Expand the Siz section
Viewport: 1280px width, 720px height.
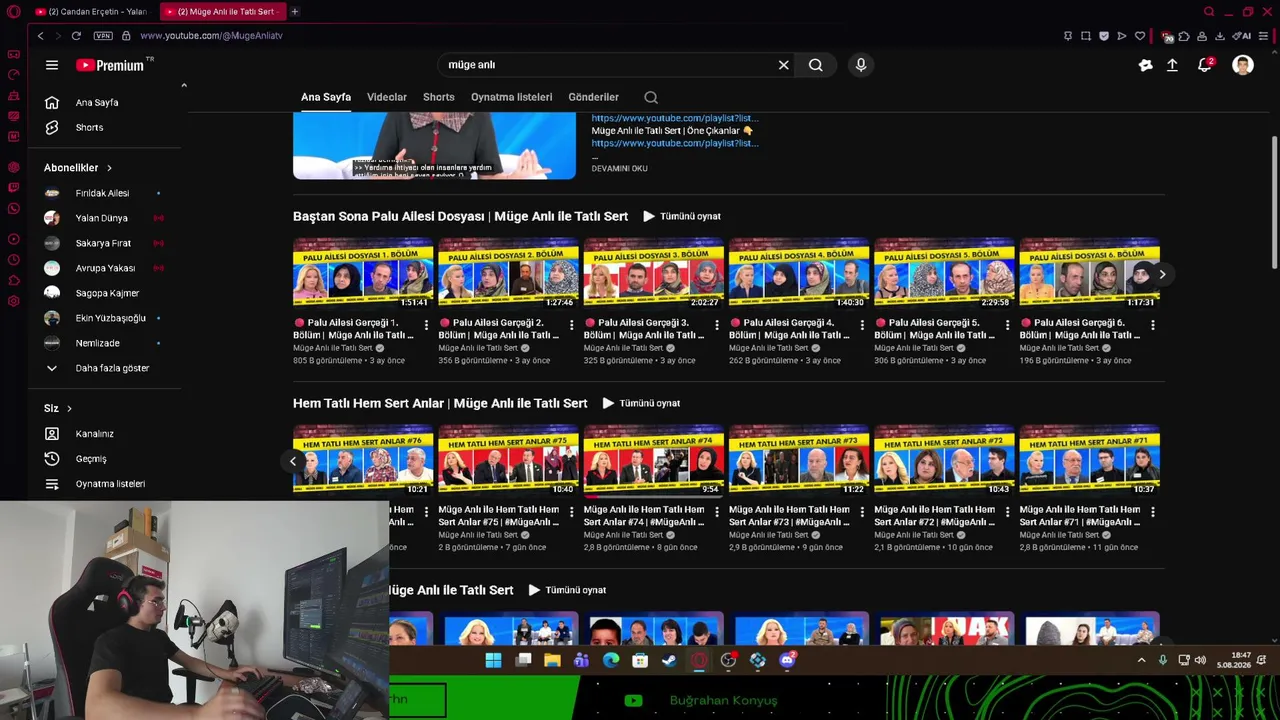click(58, 408)
